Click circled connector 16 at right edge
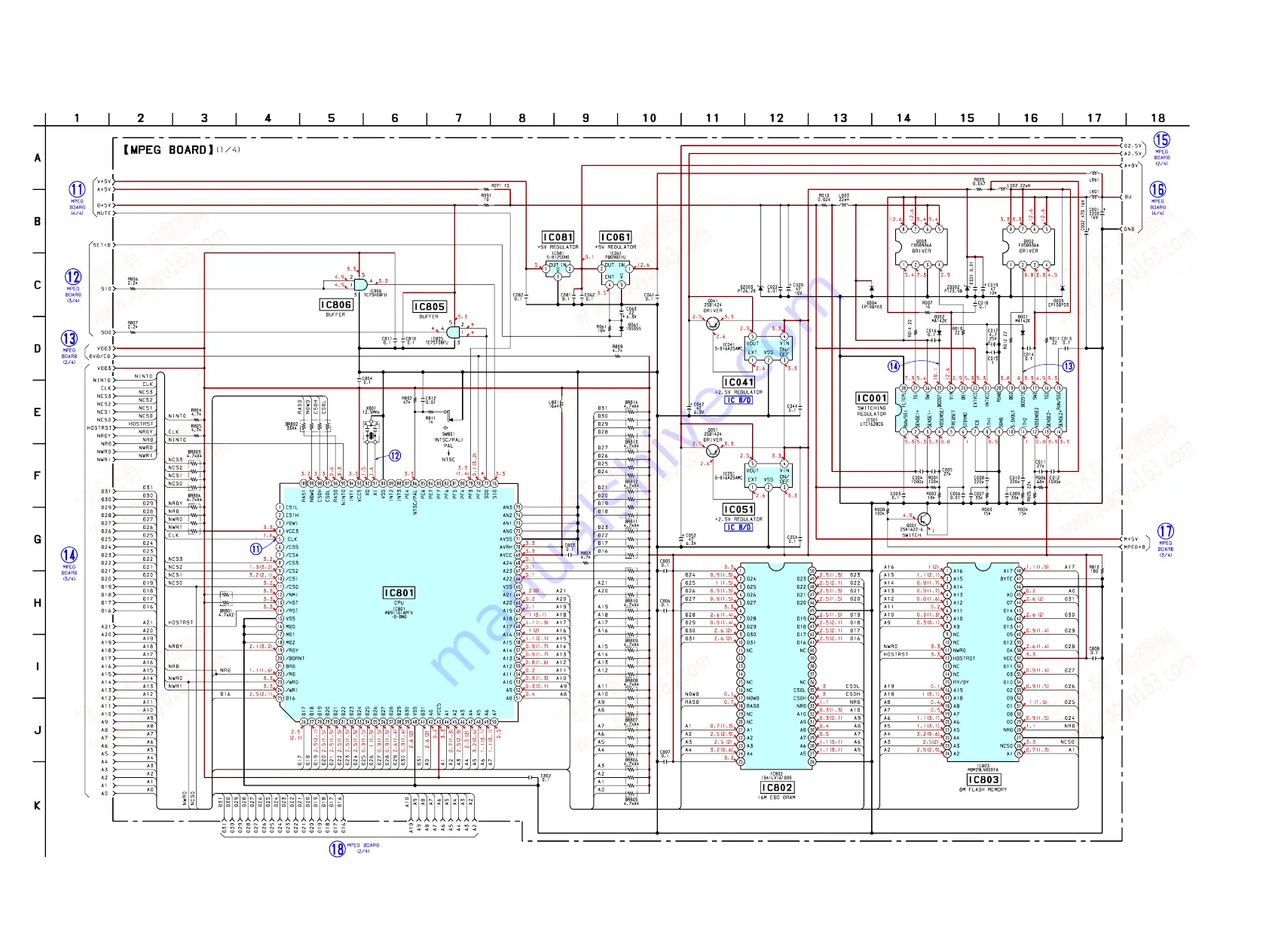The height and width of the screenshot is (952, 1266). tap(1157, 190)
